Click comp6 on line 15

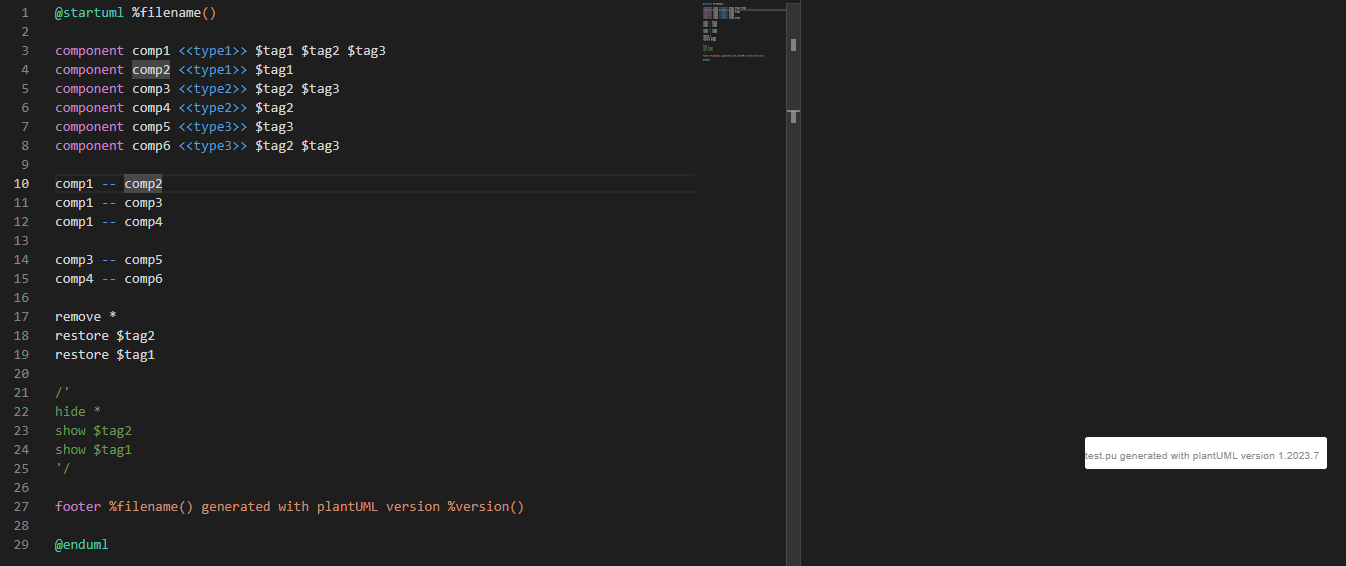143,279
